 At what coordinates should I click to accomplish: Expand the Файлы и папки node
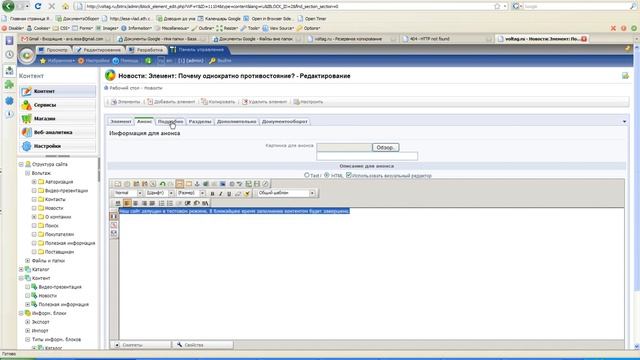[x=28, y=261]
